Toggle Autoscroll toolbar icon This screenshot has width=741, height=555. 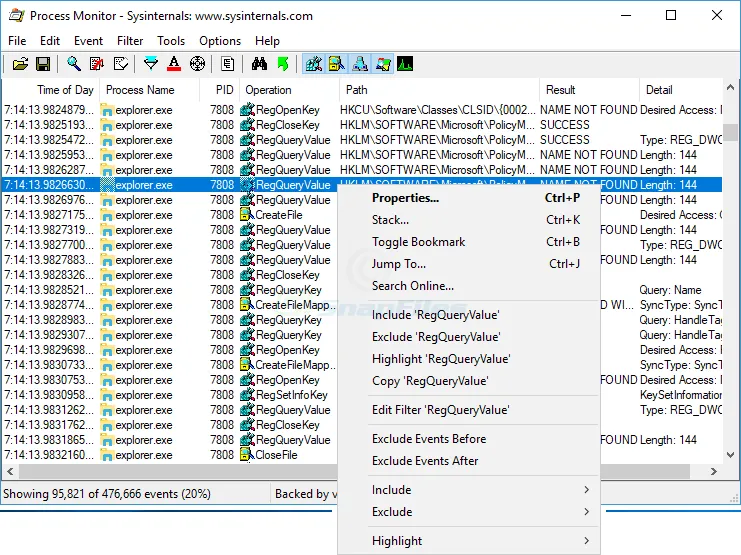pyautogui.click(x=97, y=64)
